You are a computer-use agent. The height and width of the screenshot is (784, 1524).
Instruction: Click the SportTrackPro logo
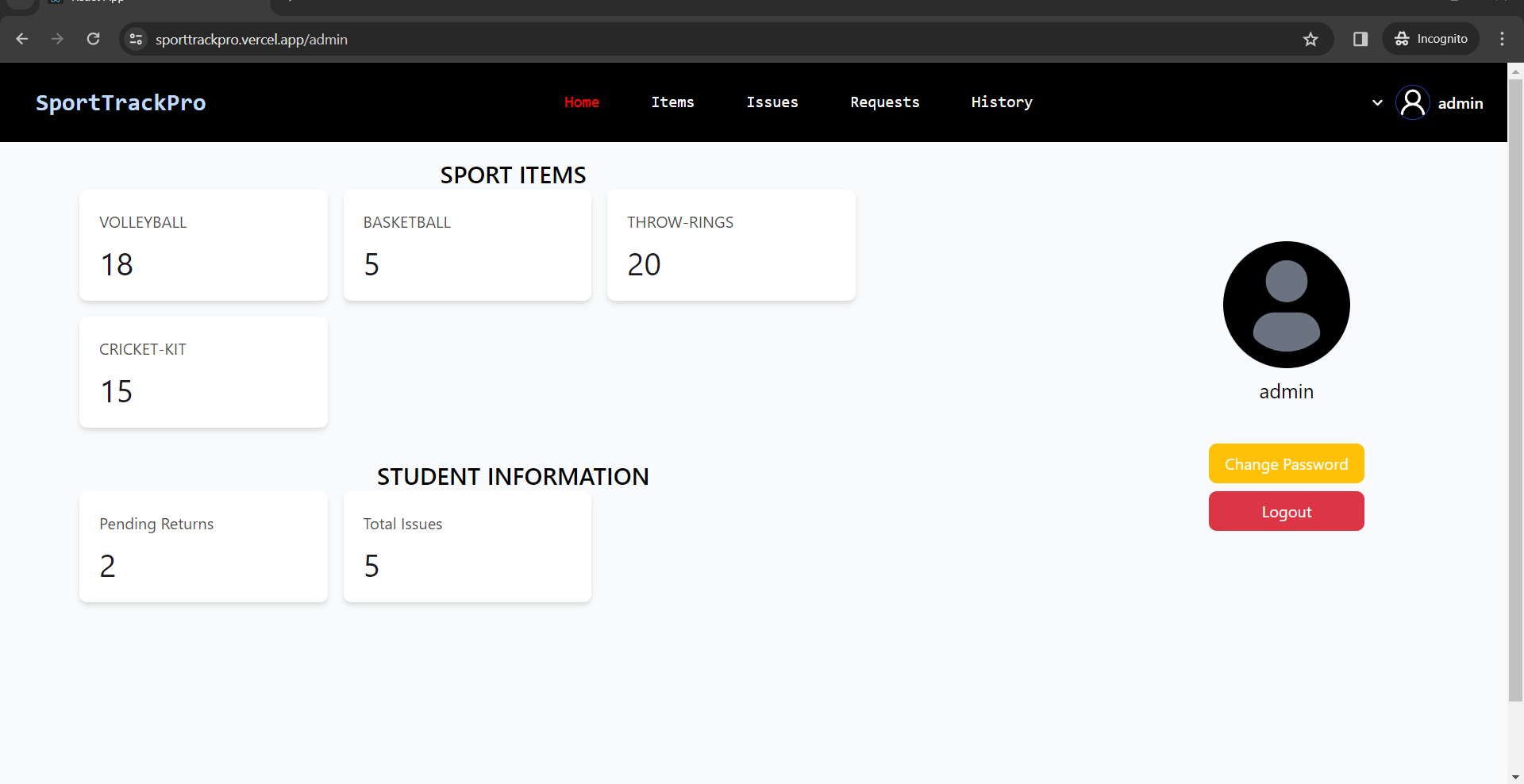click(121, 102)
